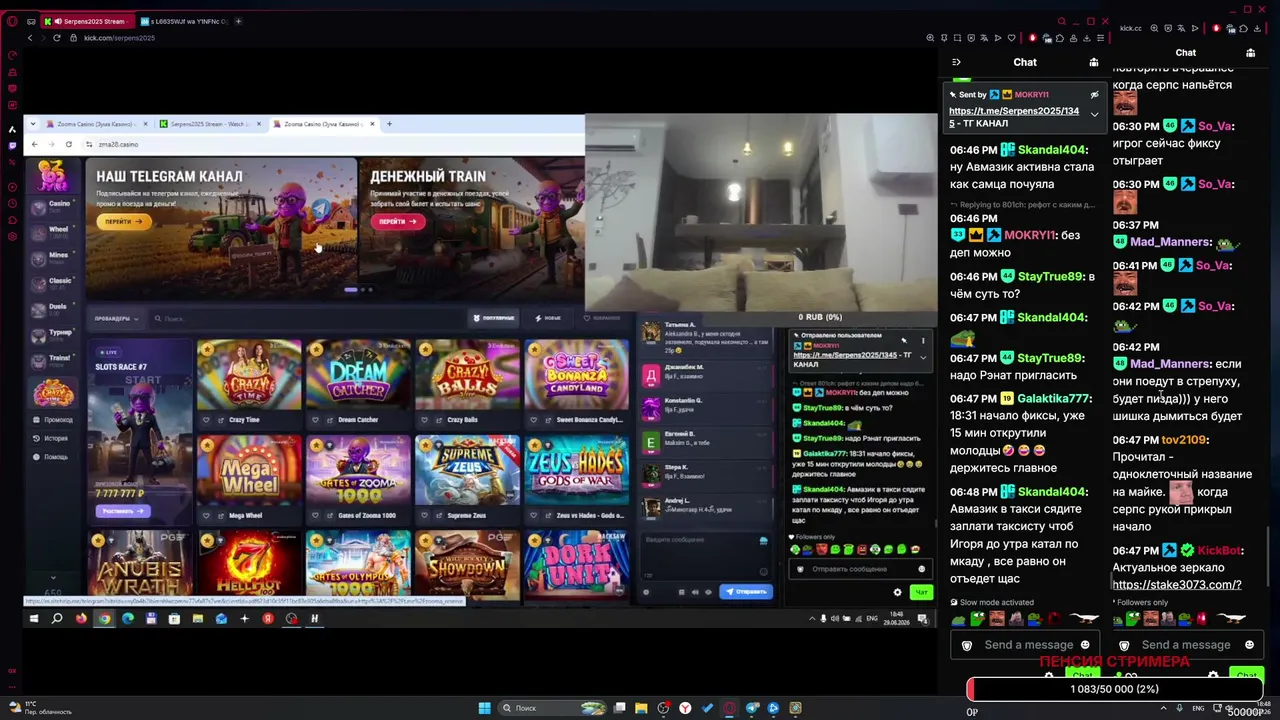This screenshot has width=1280, height=720.
Task: Open Classic game in Zooma sidebar
Action: pyautogui.click(x=53, y=282)
